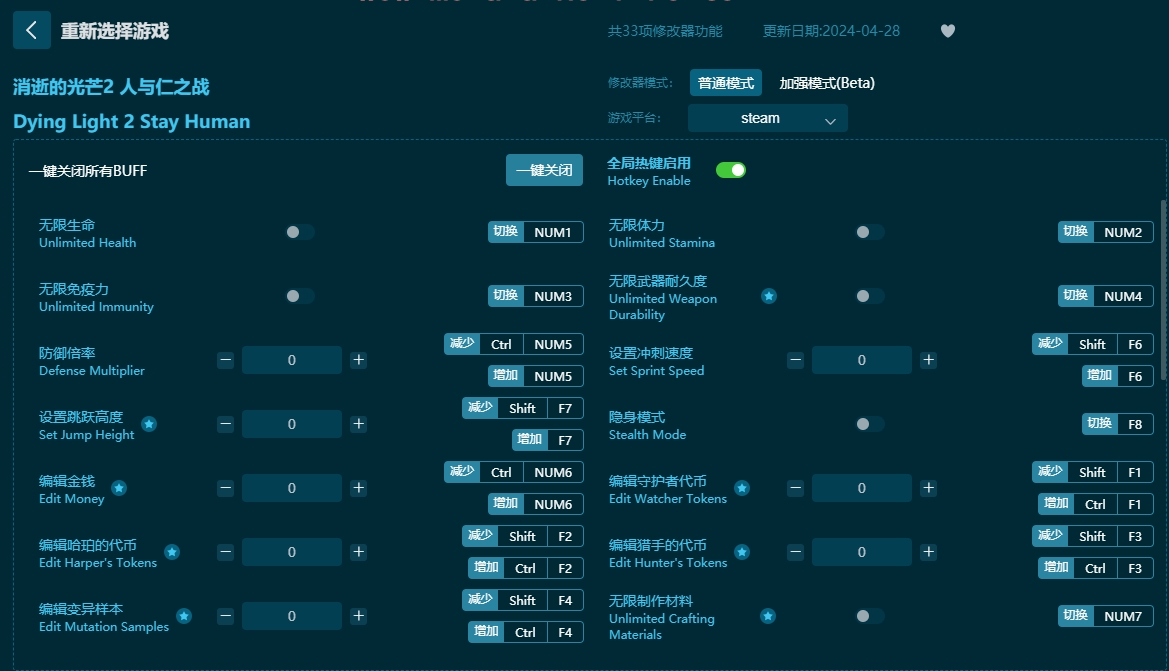Image resolution: width=1169 pixels, height=671 pixels.
Task: Click star icon beside Edit Watcher Tokens
Action: [742, 488]
